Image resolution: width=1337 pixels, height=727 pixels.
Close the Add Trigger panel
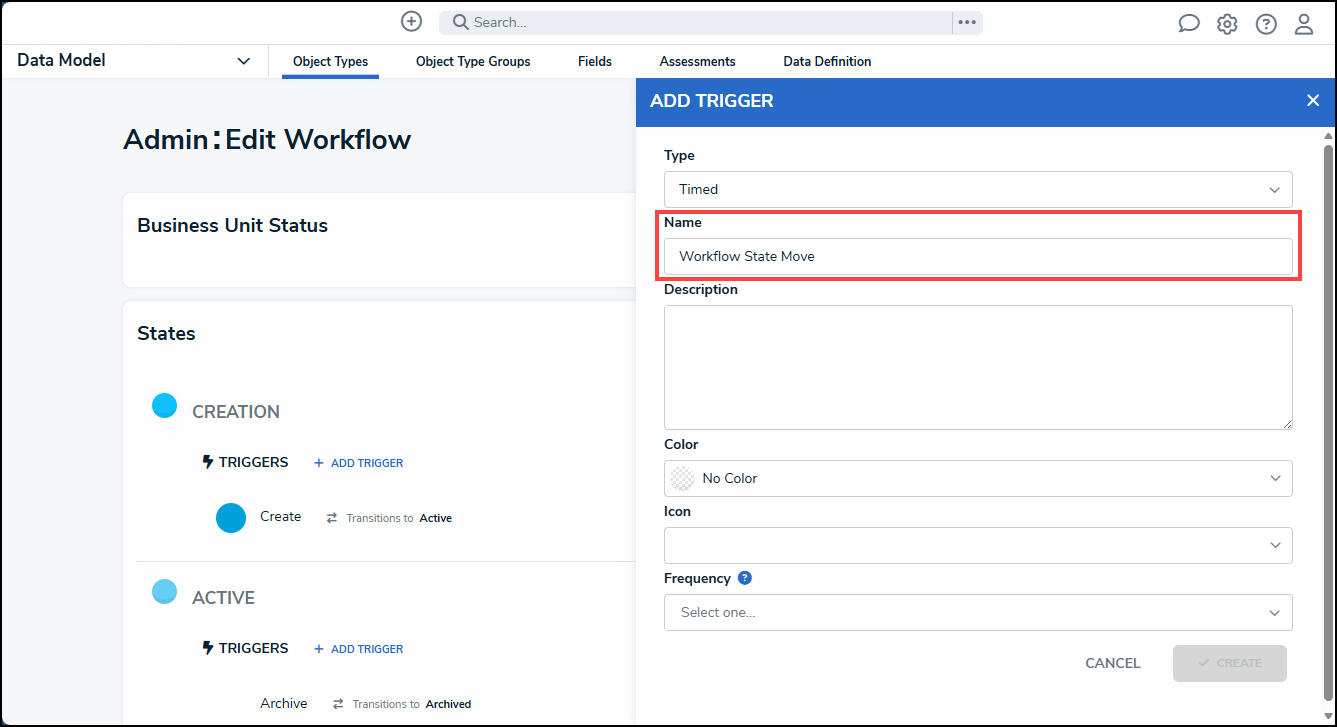click(x=1313, y=100)
